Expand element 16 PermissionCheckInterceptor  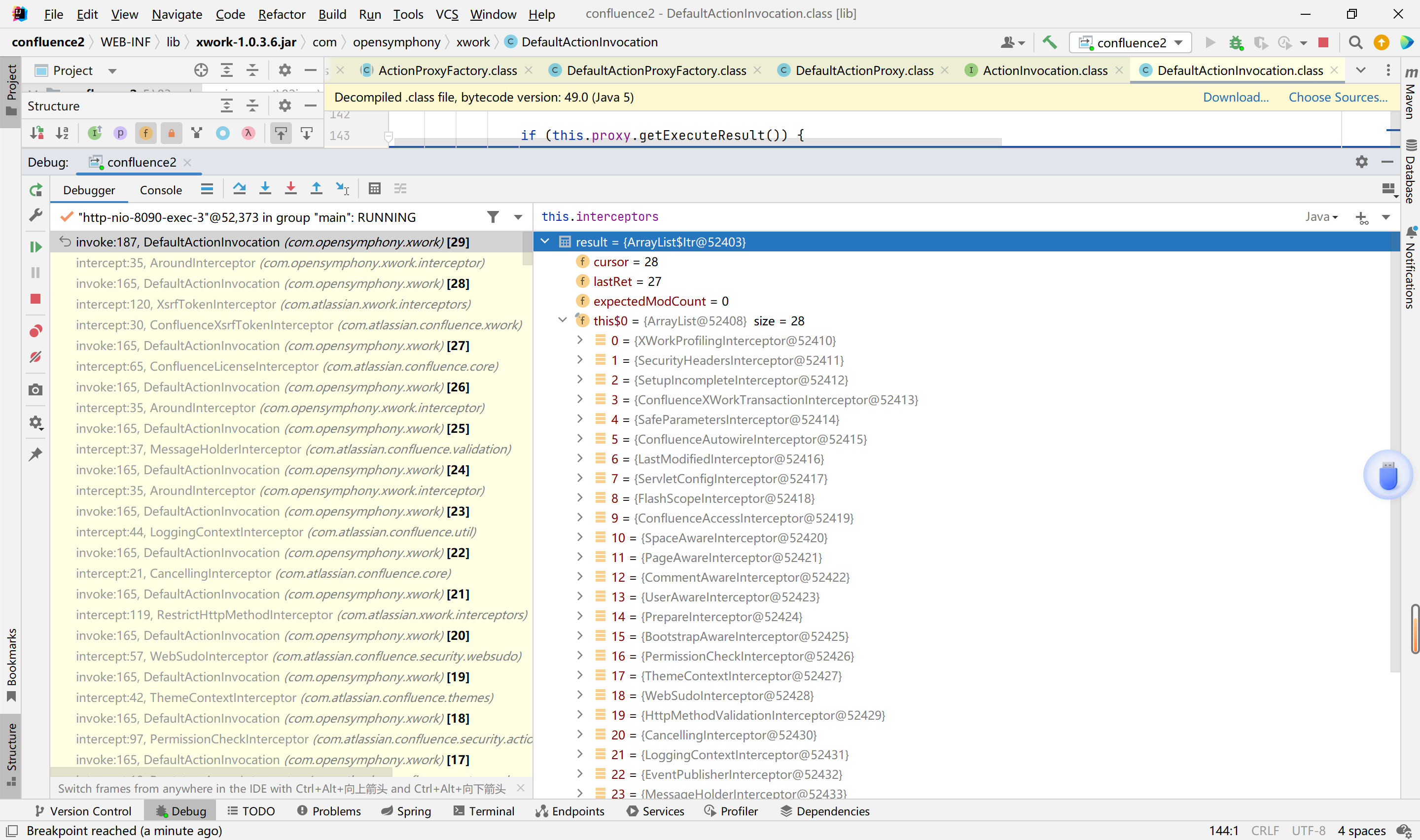579,656
